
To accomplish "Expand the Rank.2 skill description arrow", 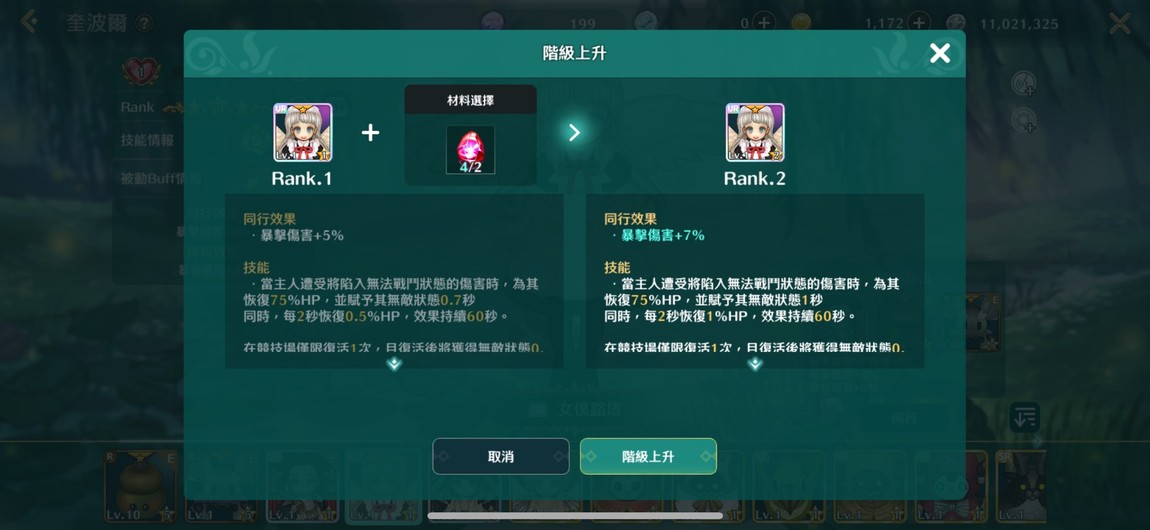I will [755, 364].
